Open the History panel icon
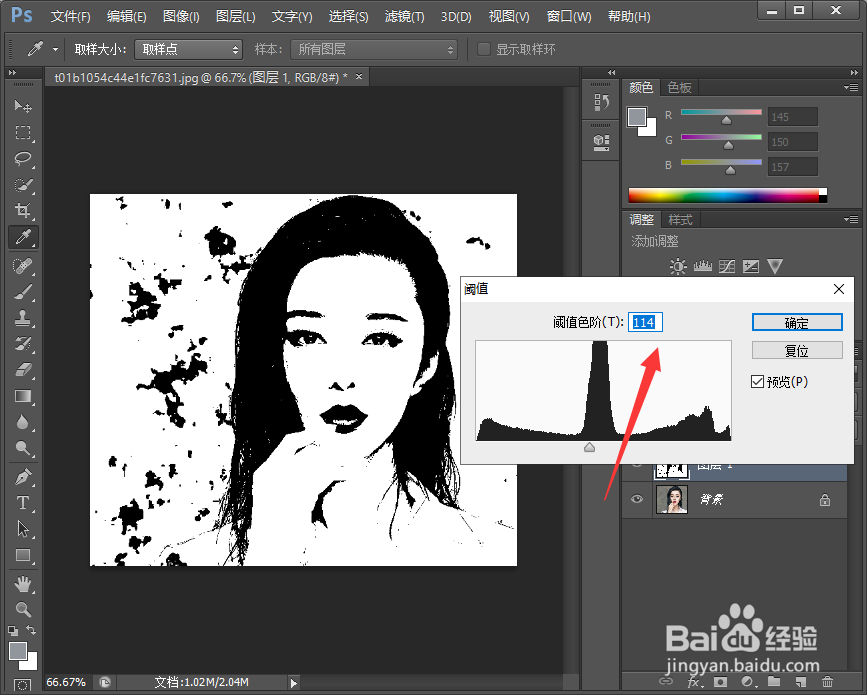The width and height of the screenshot is (867, 695). click(x=601, y=102)
